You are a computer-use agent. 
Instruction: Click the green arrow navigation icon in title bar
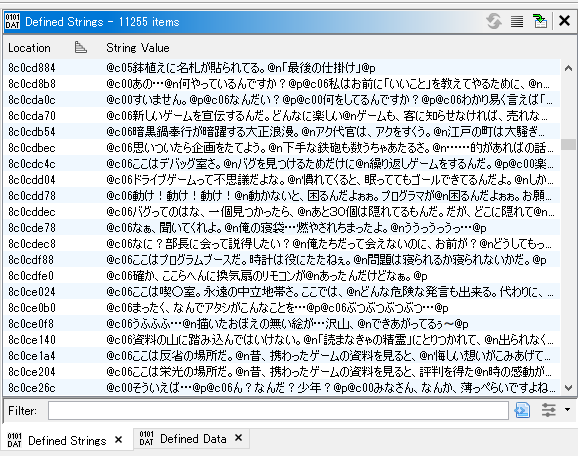coord(540,21)
